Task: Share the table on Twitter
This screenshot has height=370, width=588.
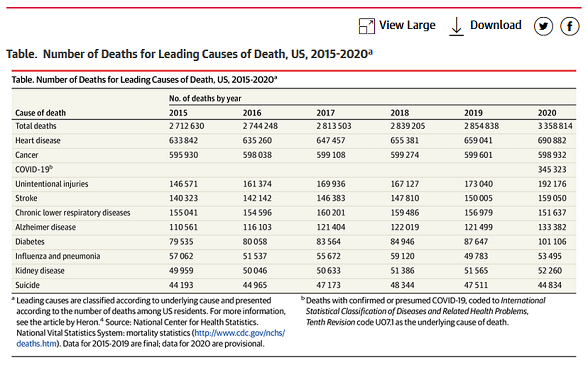Action: tap(543, 26)
